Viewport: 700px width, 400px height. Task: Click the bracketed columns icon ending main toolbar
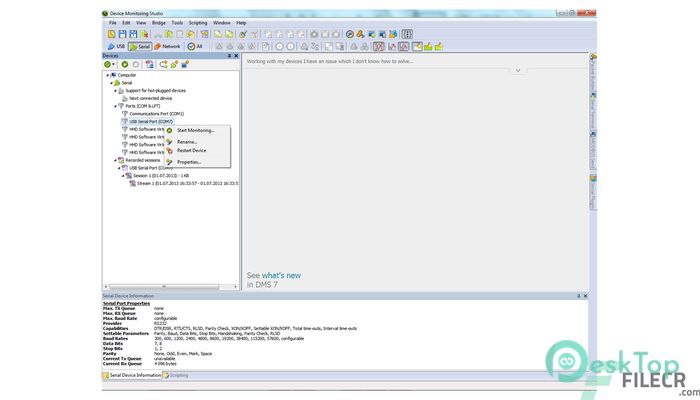[x=407, y=34]
